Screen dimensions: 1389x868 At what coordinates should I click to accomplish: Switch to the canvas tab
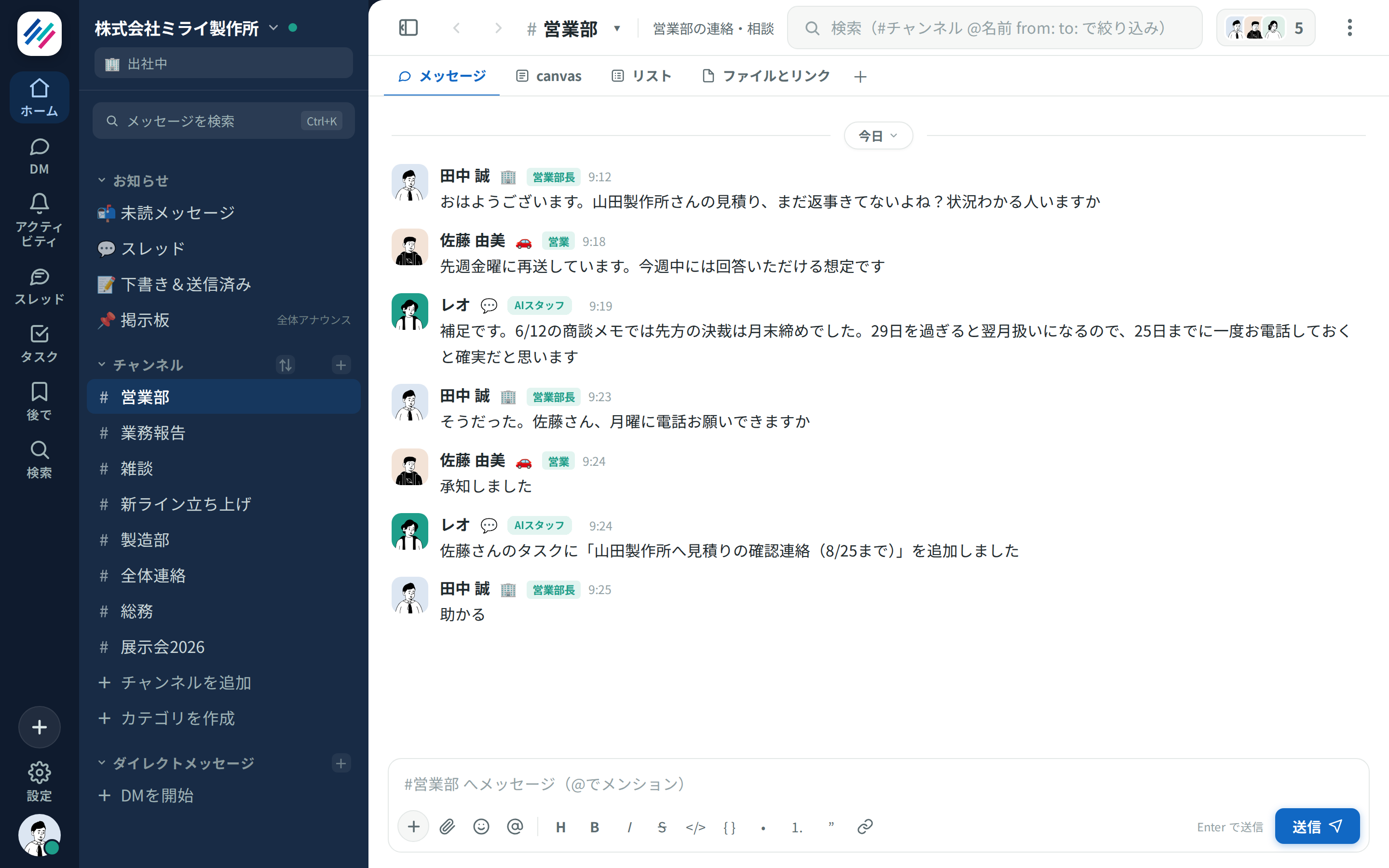click(x=548, y=76)
